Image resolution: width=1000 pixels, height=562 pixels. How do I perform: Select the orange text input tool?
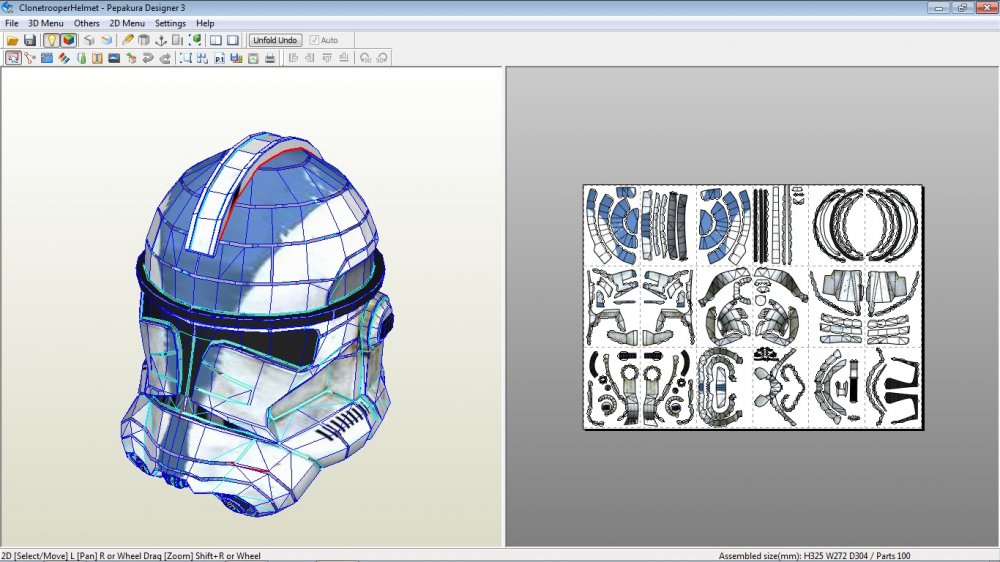[x=97, y=58]
